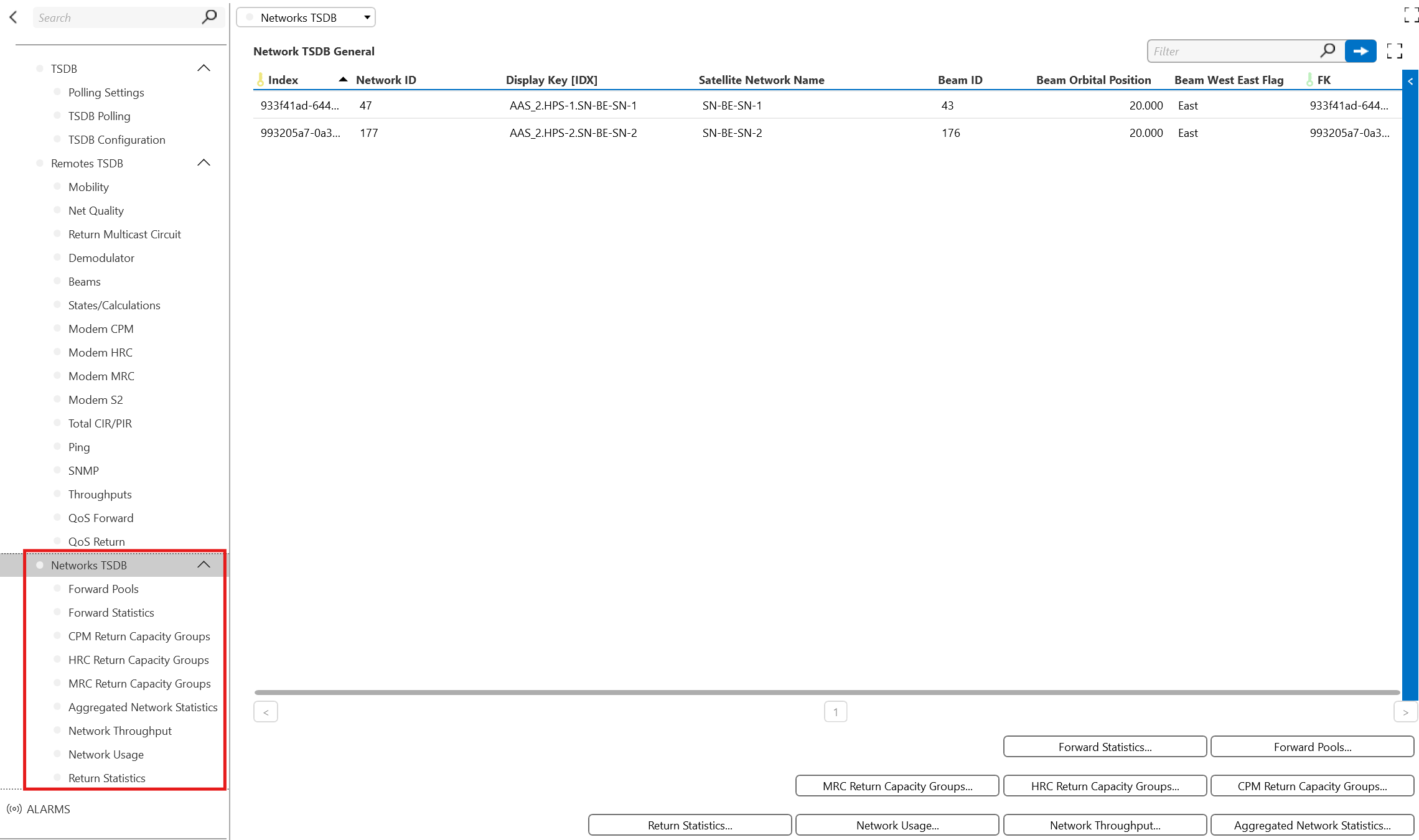
Task: Click the Network Usage... button
Action: [897, 825]
